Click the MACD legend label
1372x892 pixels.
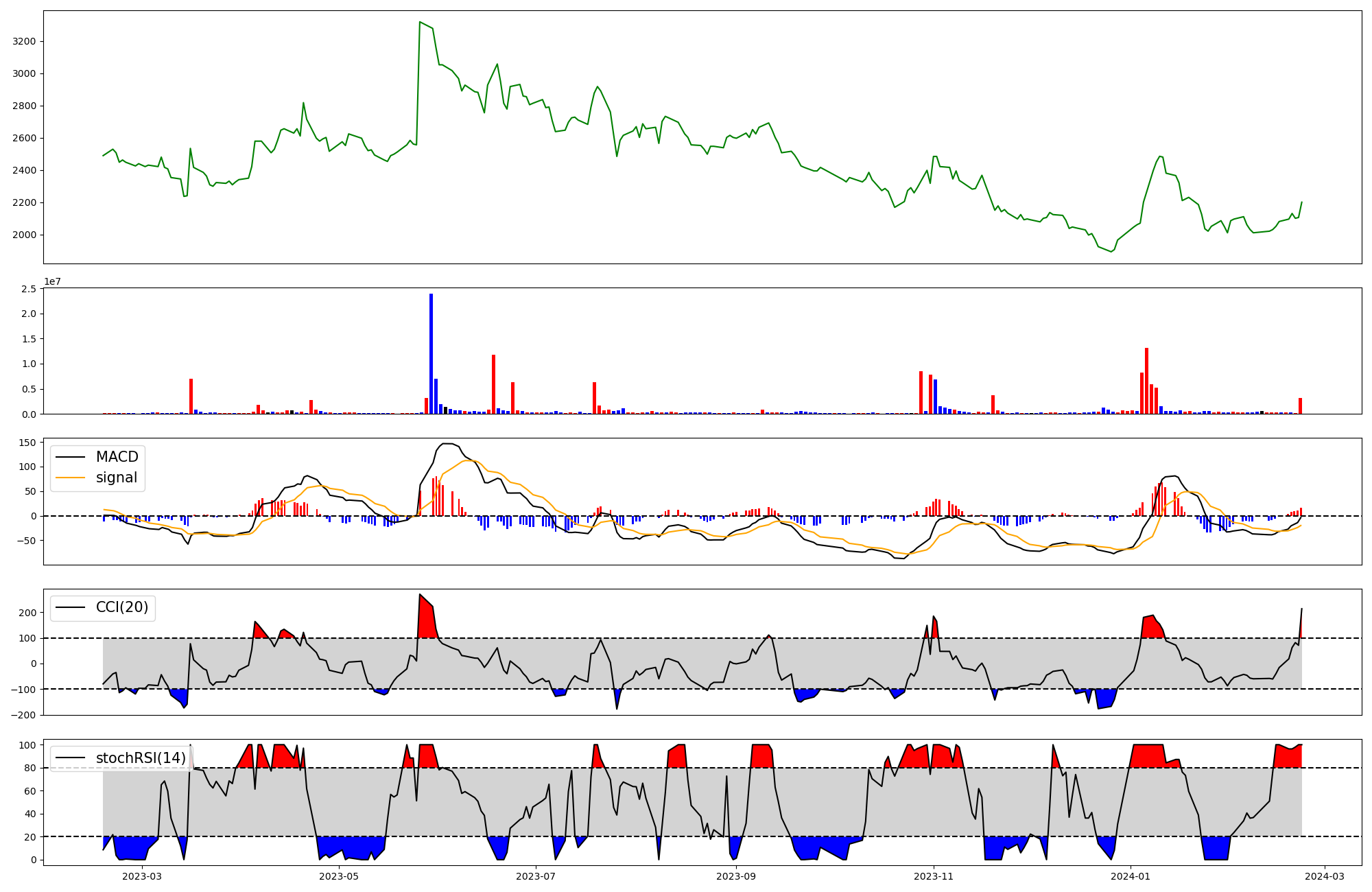point(117,457)
